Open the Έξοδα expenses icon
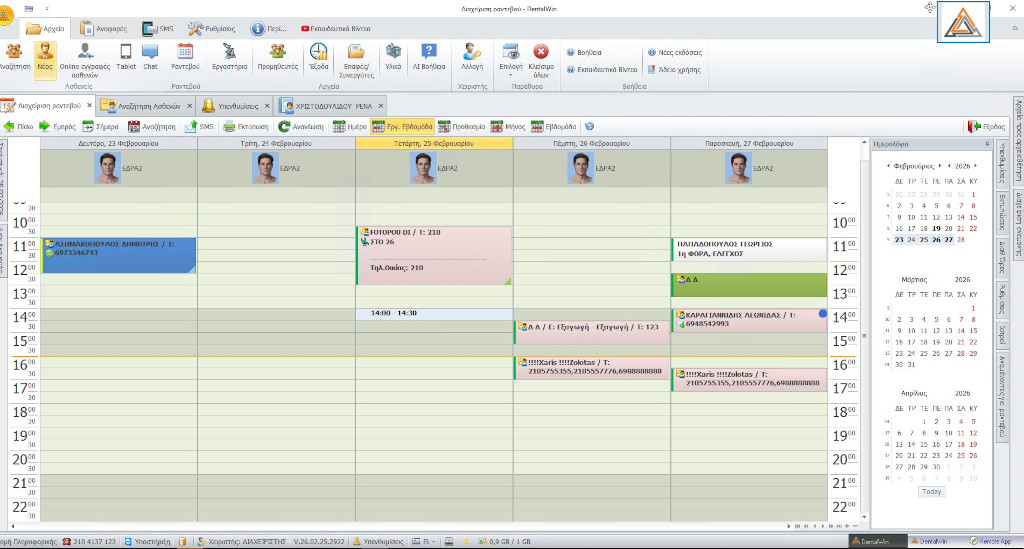 (x=318, y=57)
